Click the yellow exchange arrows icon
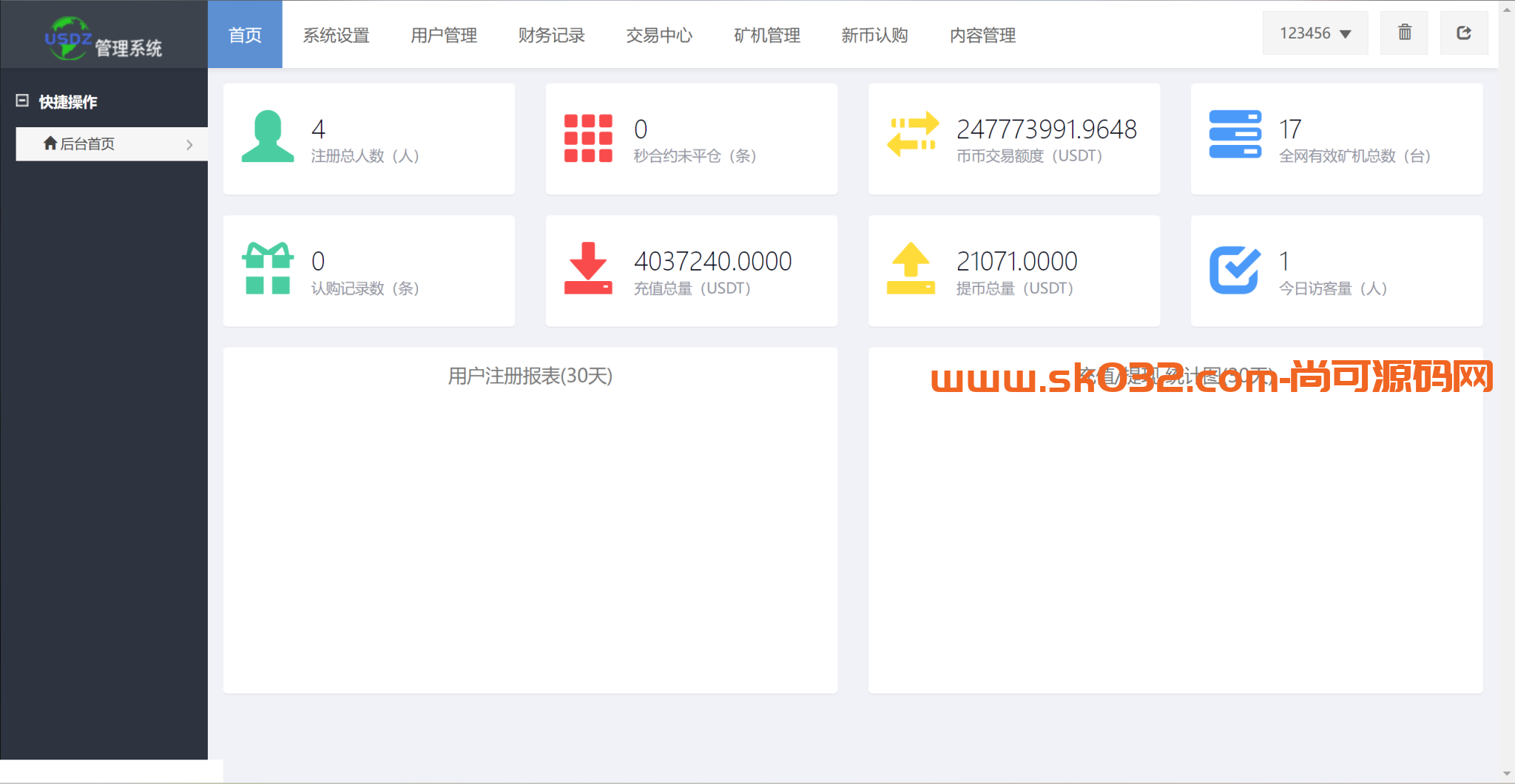The height and width of the screenshot is (784, 1515). point(913,134)
